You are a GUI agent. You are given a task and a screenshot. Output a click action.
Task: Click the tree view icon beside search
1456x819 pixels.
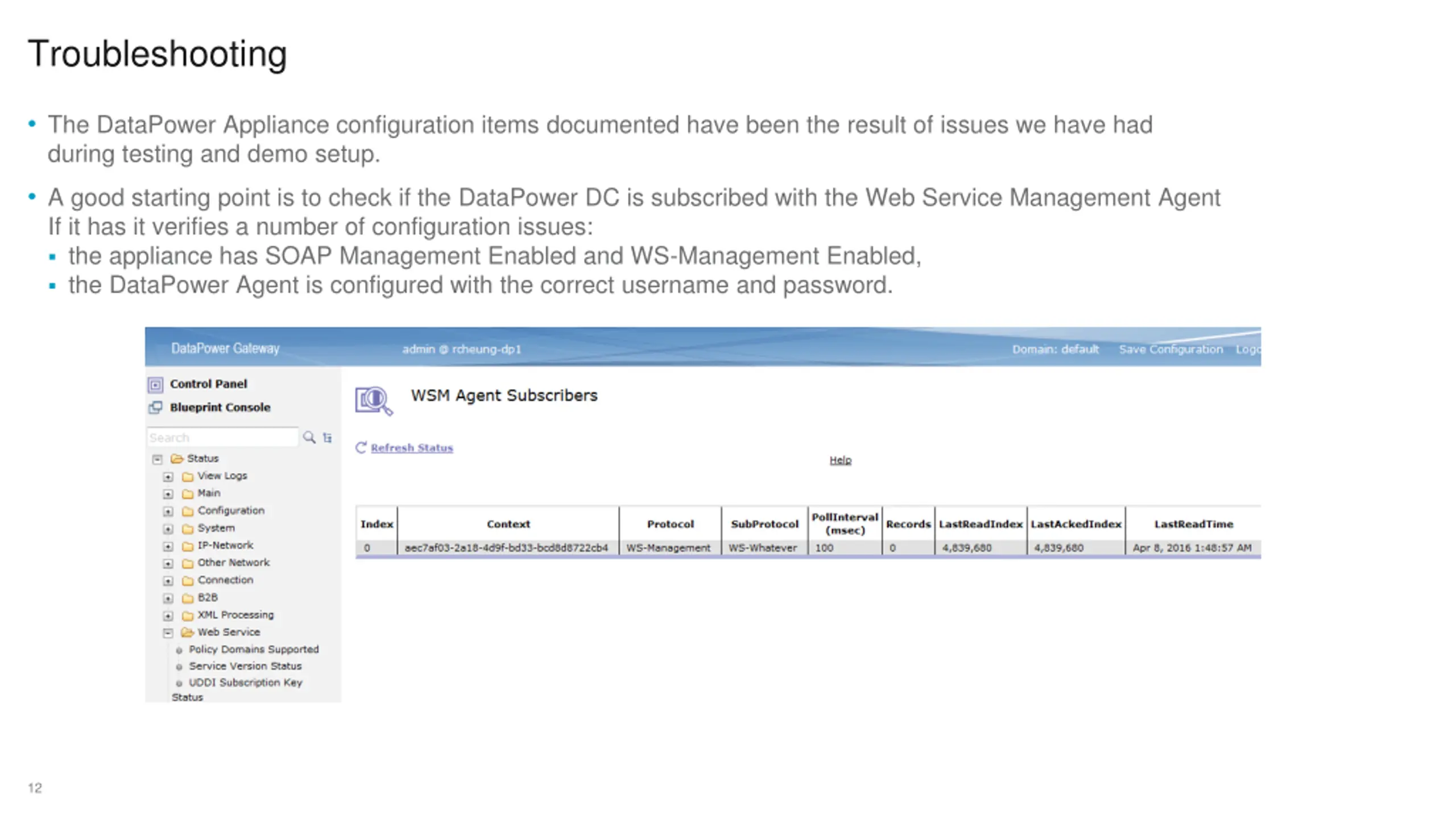[x=328, y=437]
